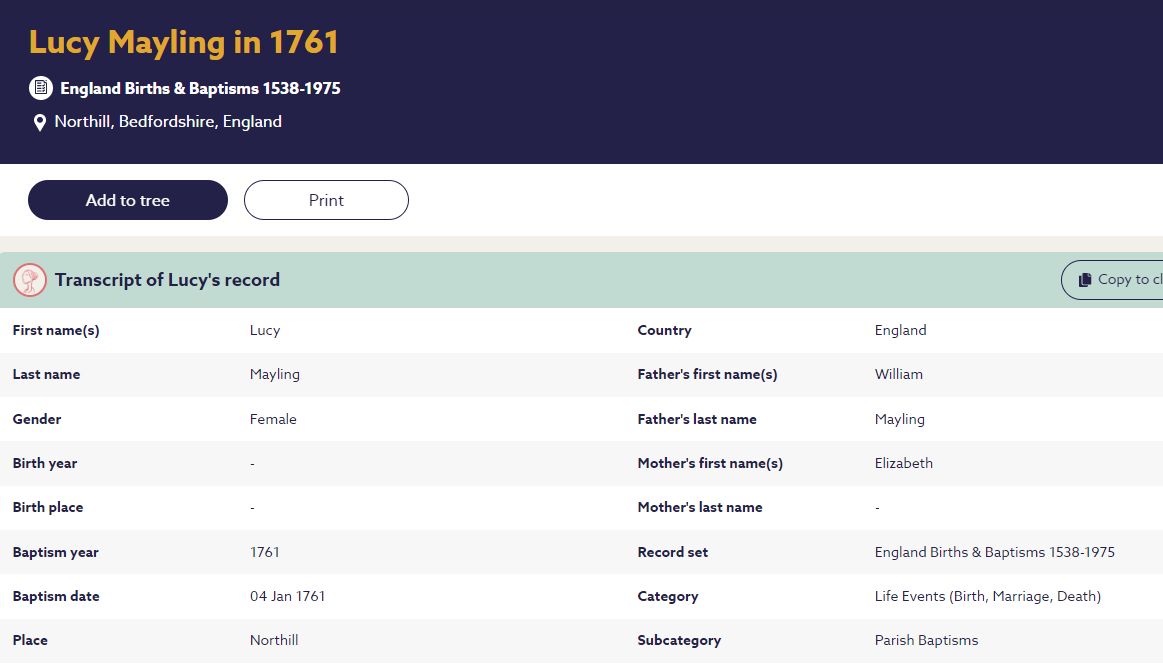Screen dimensions: 1163x664
Task: Open England Births & Baptisms header link
Action: pos(200,88)
